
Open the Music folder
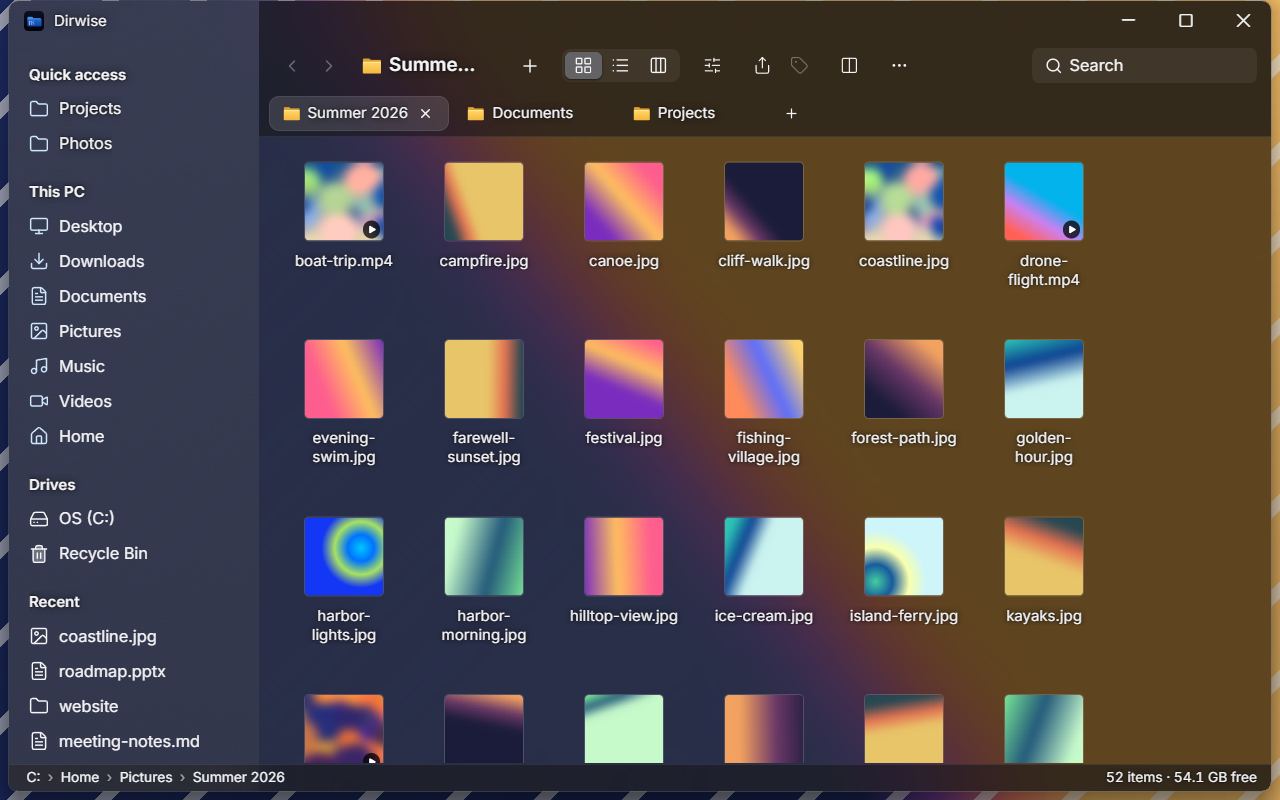[x=134, y=367]
